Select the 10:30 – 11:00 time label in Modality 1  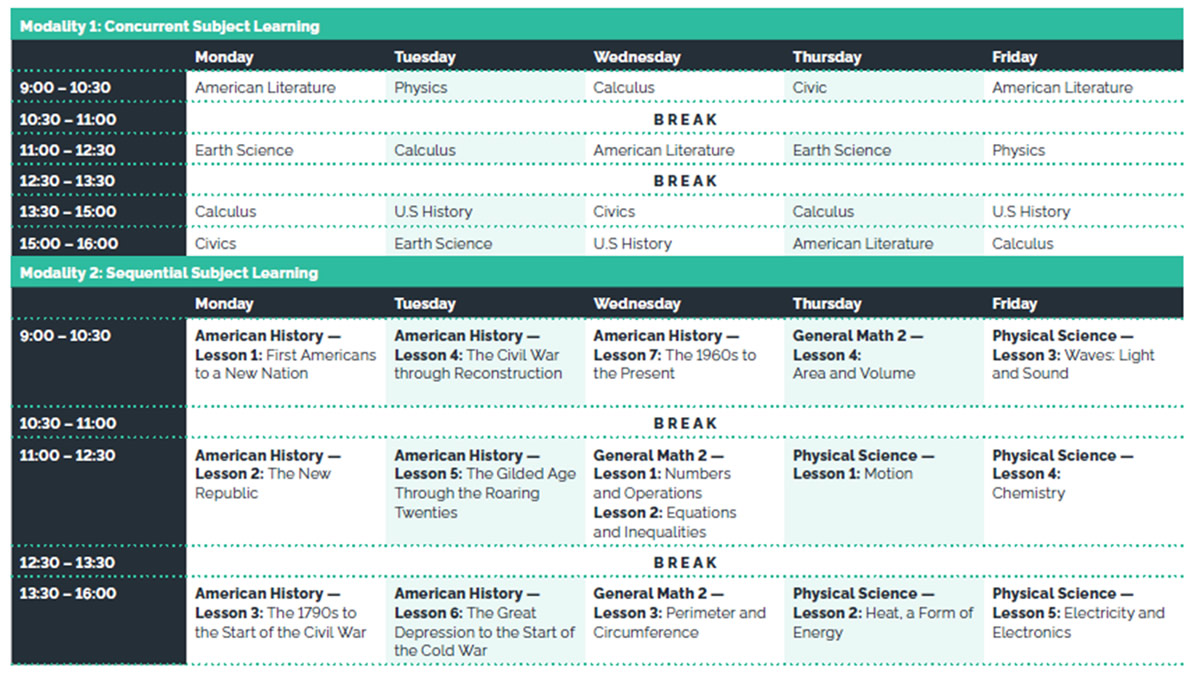pyautogui.click(x=68, y=120)
